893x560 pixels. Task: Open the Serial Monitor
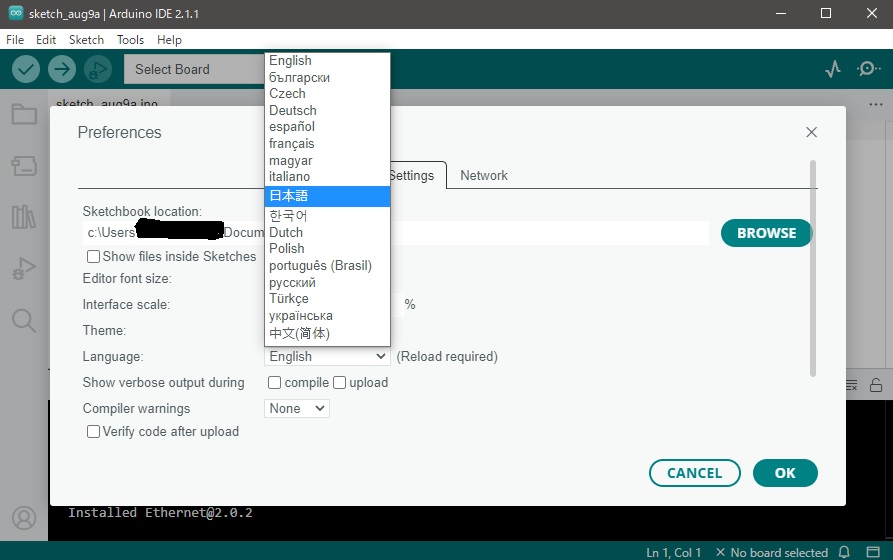868,70
